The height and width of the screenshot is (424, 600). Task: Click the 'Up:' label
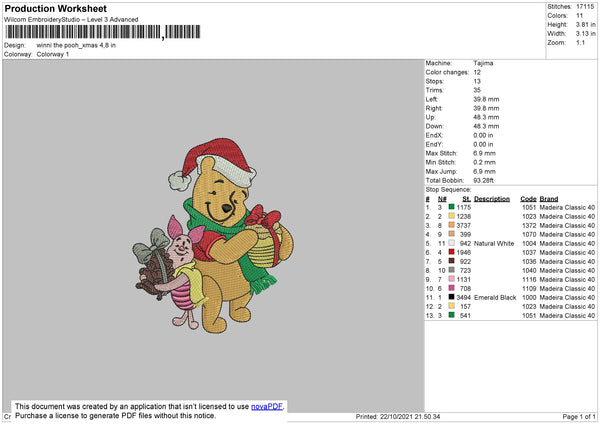430,117
